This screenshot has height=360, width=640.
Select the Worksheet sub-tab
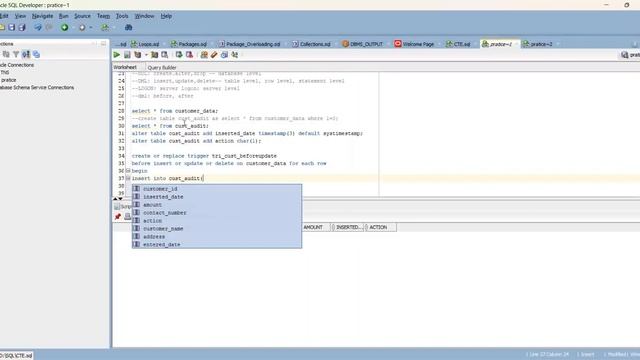125,67
